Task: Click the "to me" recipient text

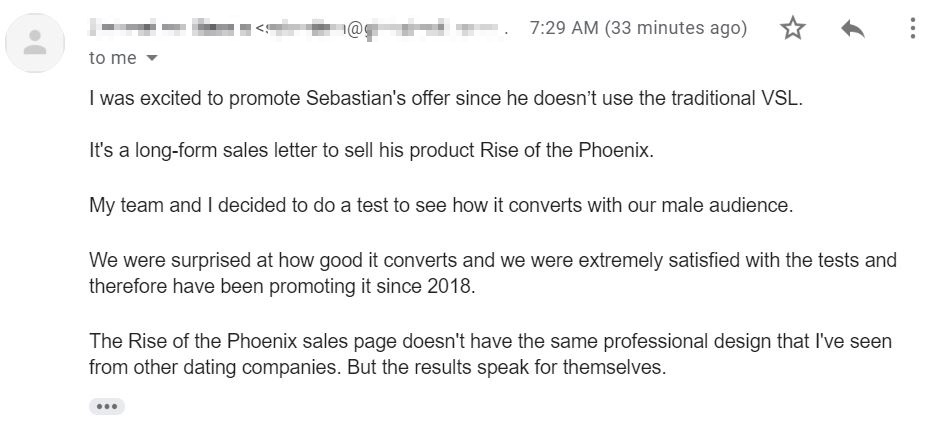Action: coord(112,58)
